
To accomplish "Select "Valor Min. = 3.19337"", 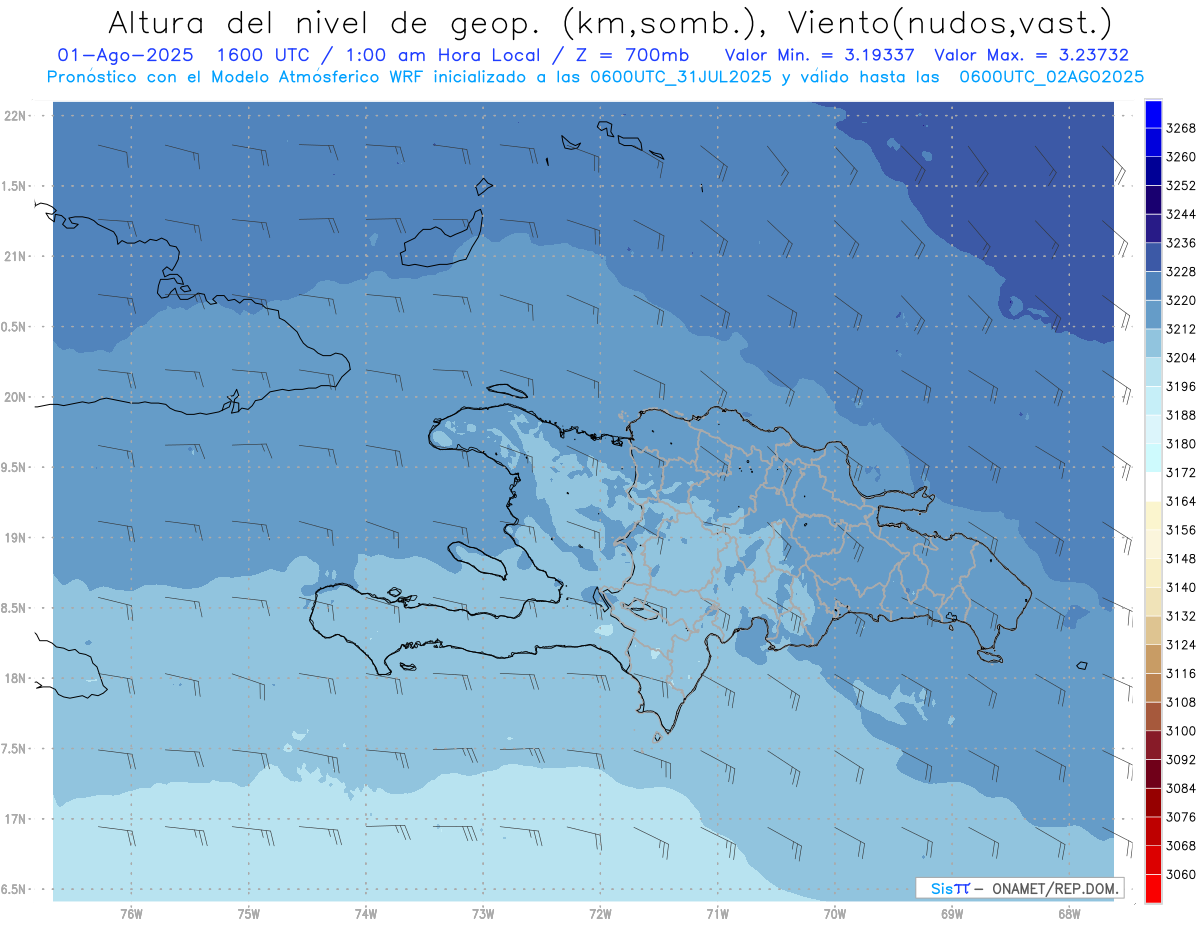I will pos(820,55).
